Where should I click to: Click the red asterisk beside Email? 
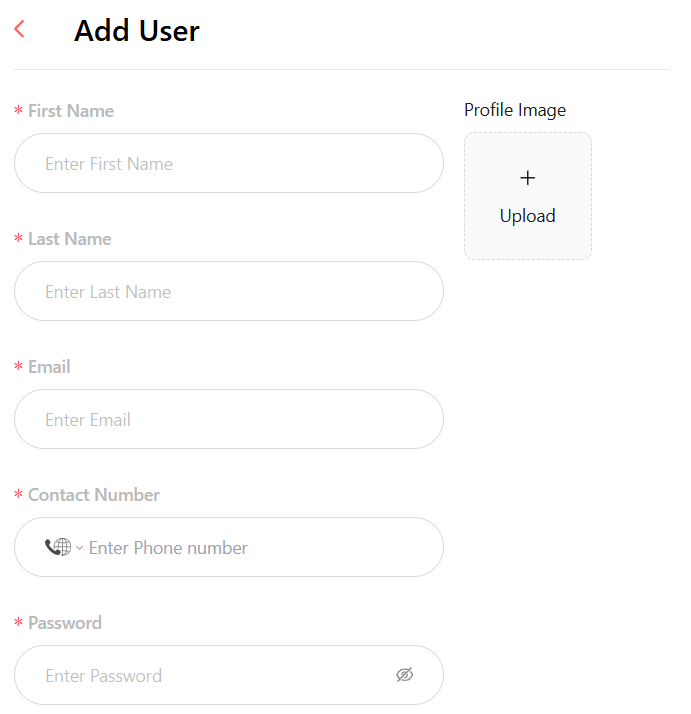click(x=18, y=366)
